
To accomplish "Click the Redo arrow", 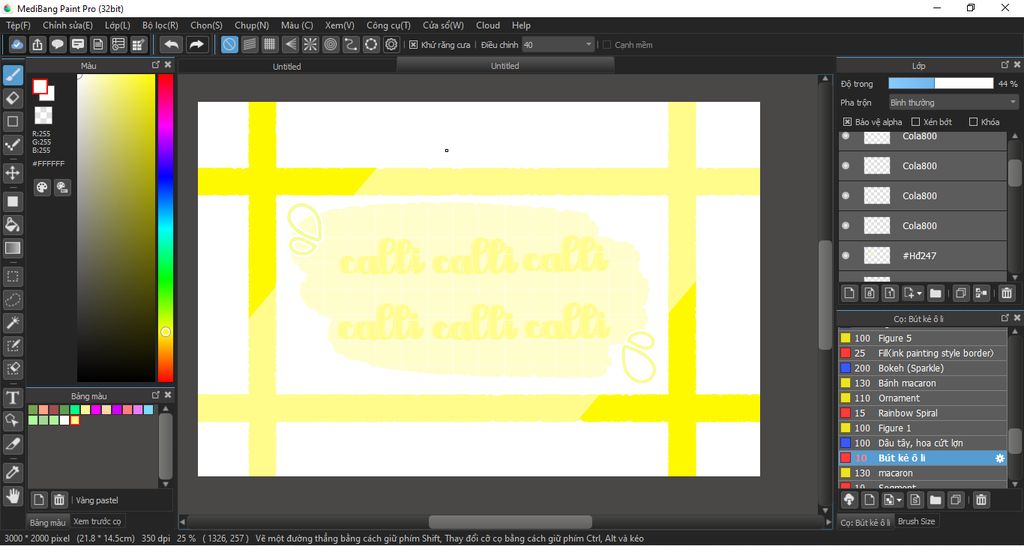I will pyautogui.click(x=196, y=44).
